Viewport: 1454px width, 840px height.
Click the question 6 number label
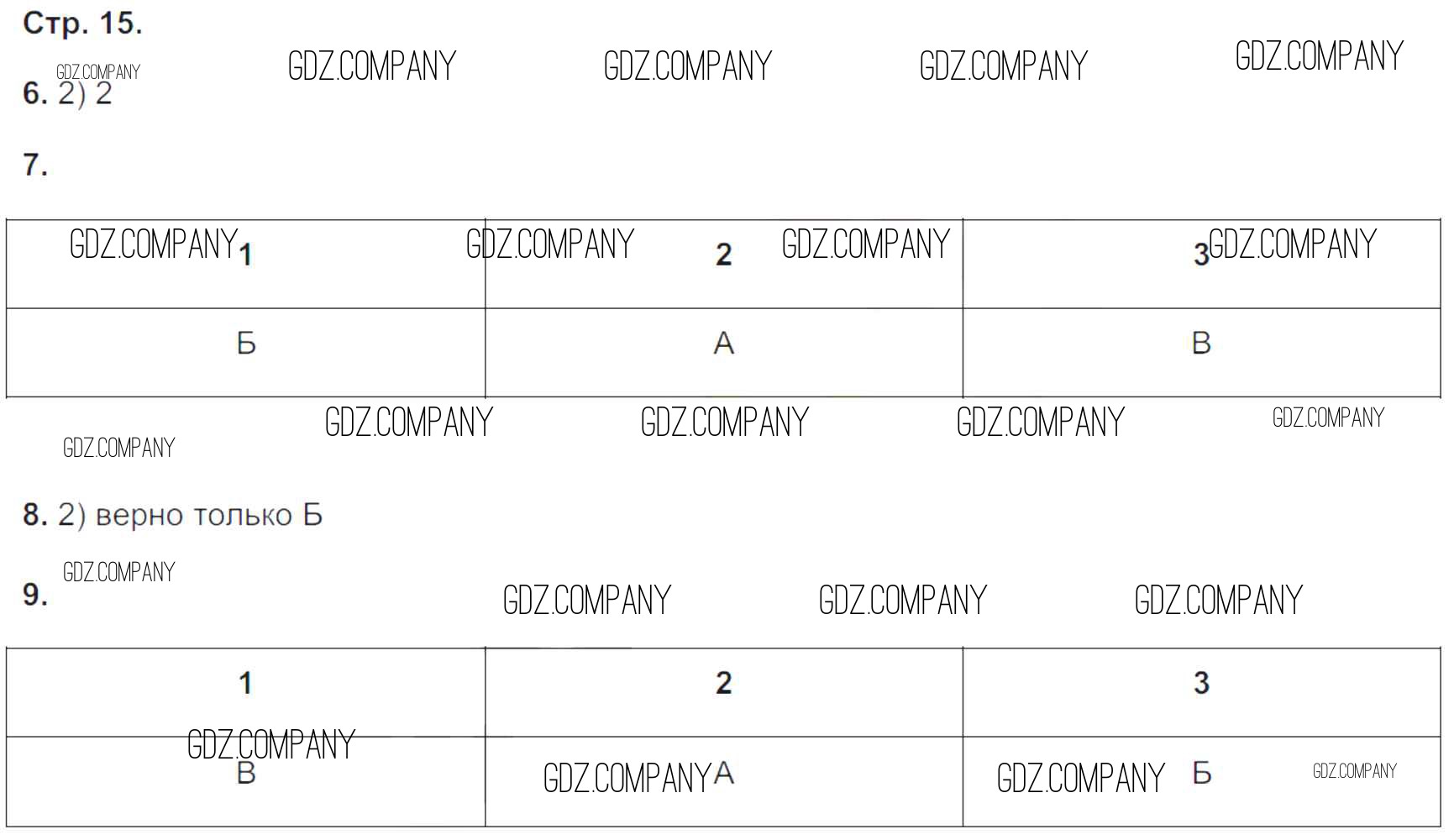(x=34, y=93)
